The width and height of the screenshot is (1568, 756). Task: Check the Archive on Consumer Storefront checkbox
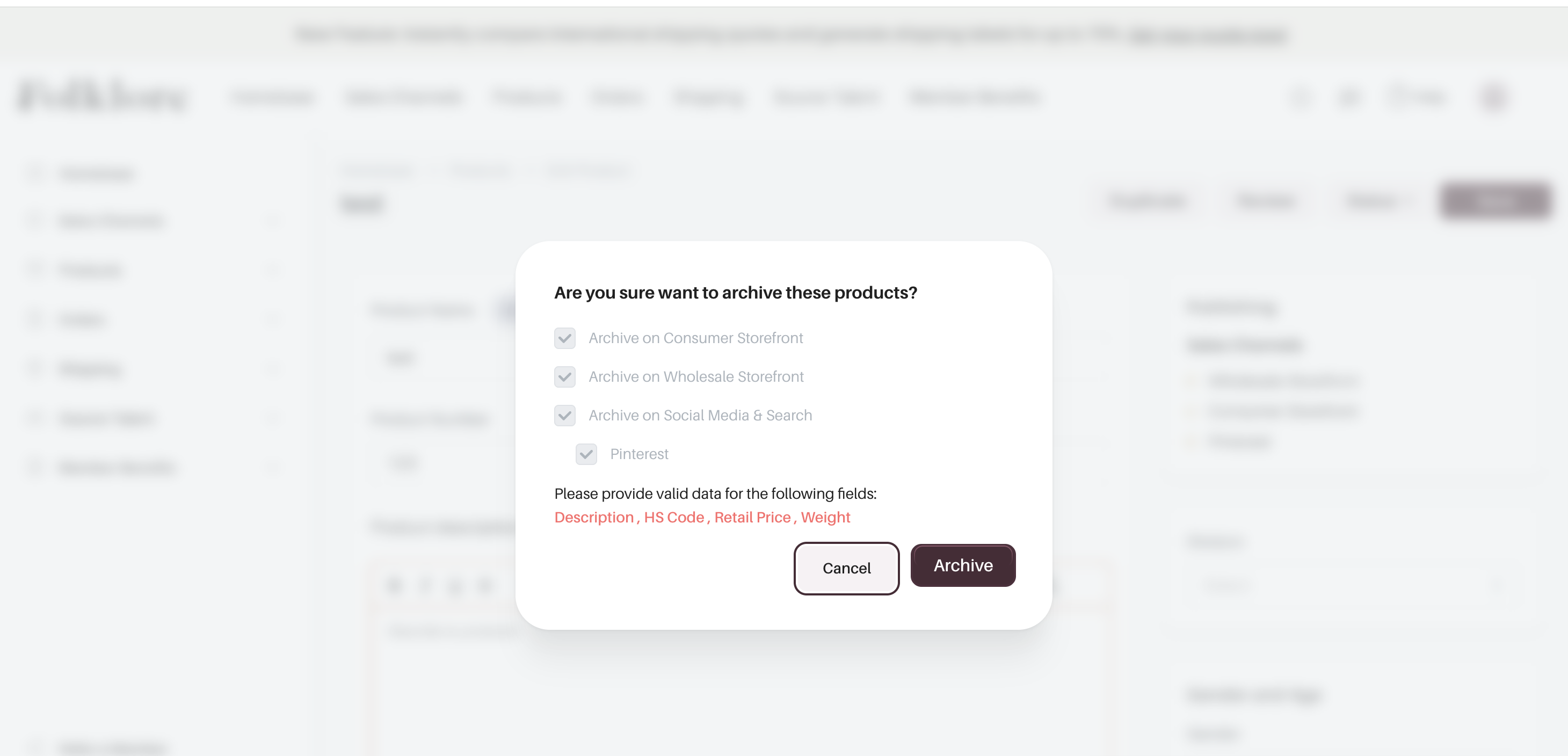(564, 338)
